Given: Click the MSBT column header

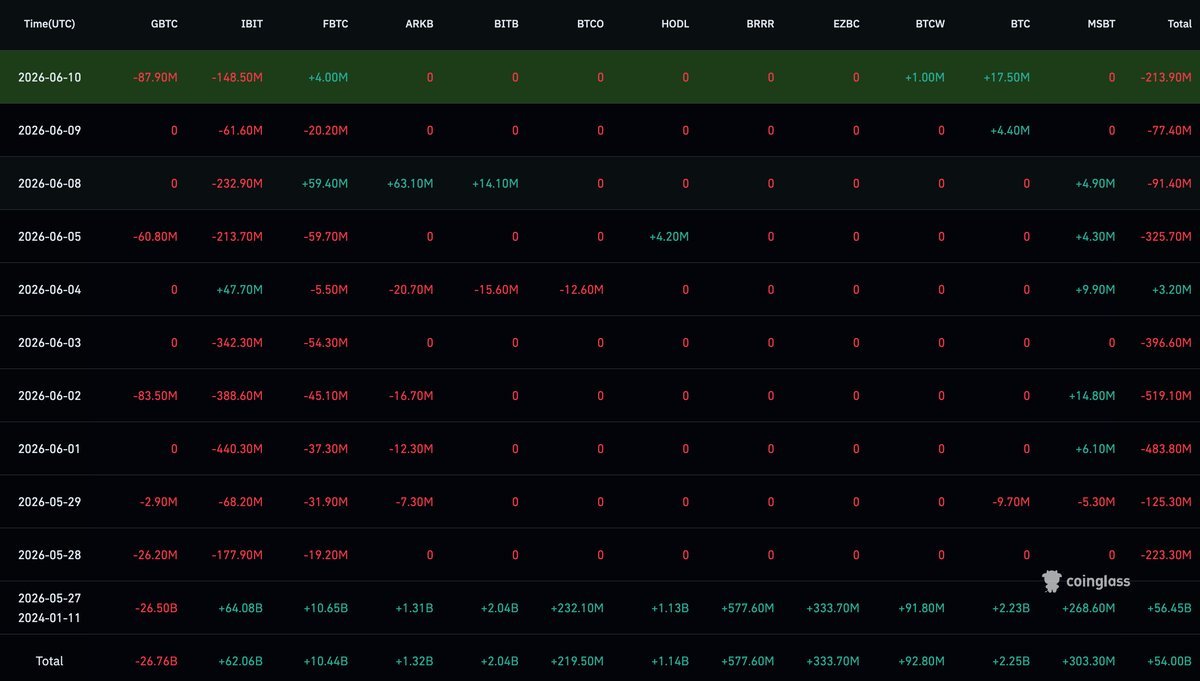Looking at the screenshot, I should (x=1100, y=23).
